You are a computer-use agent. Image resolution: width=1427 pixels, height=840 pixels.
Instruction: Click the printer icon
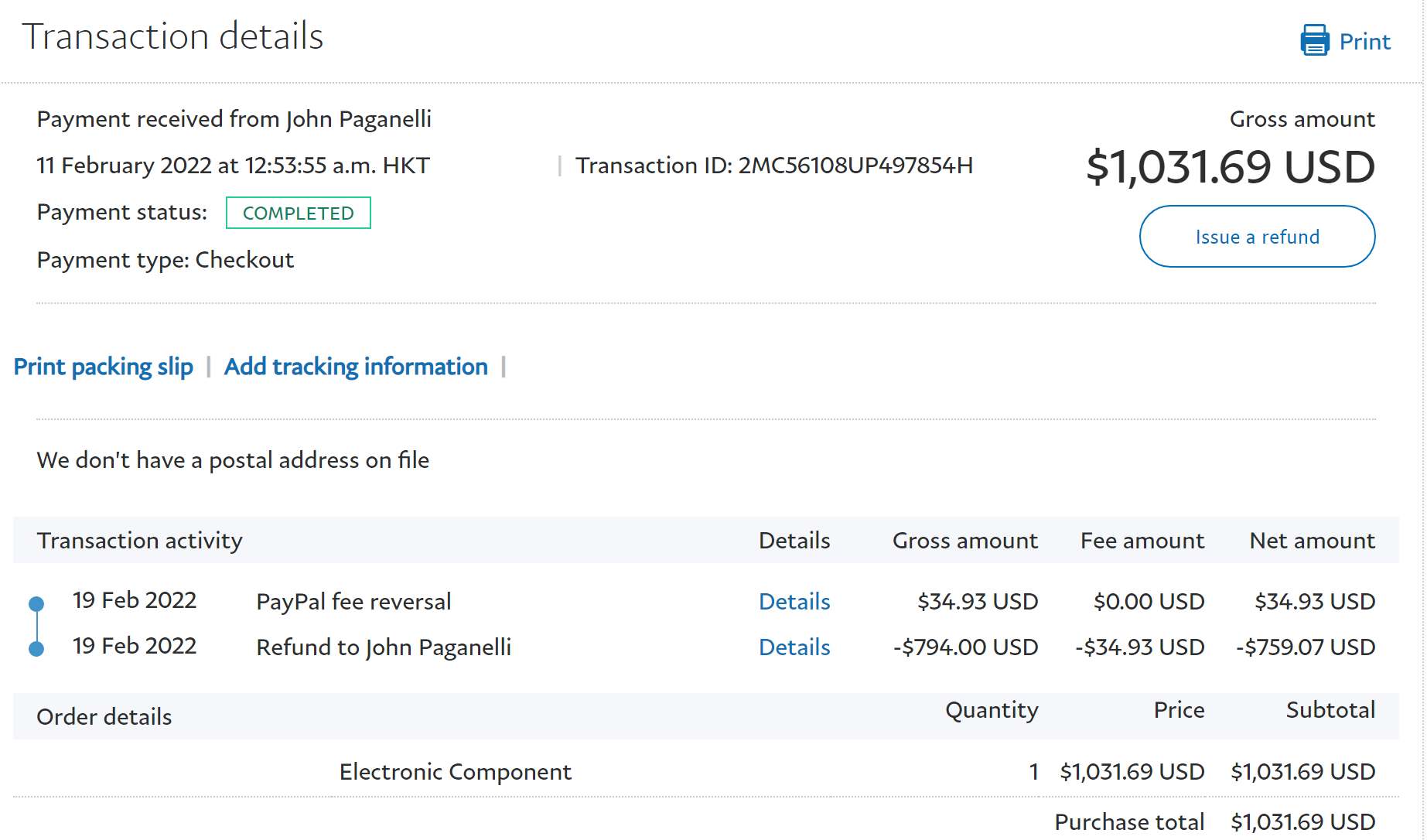[1314, 40]
